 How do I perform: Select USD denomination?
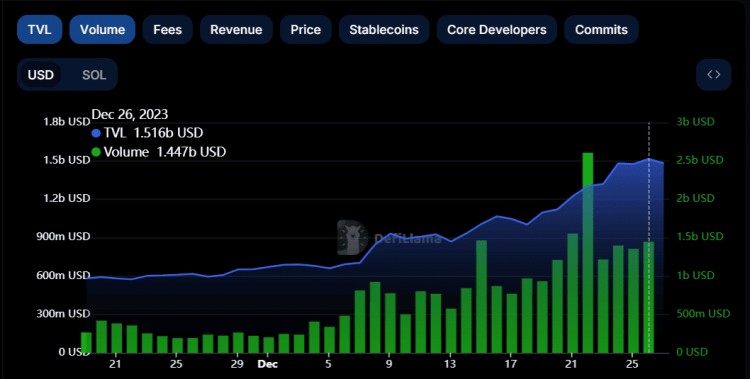point(41,75)
